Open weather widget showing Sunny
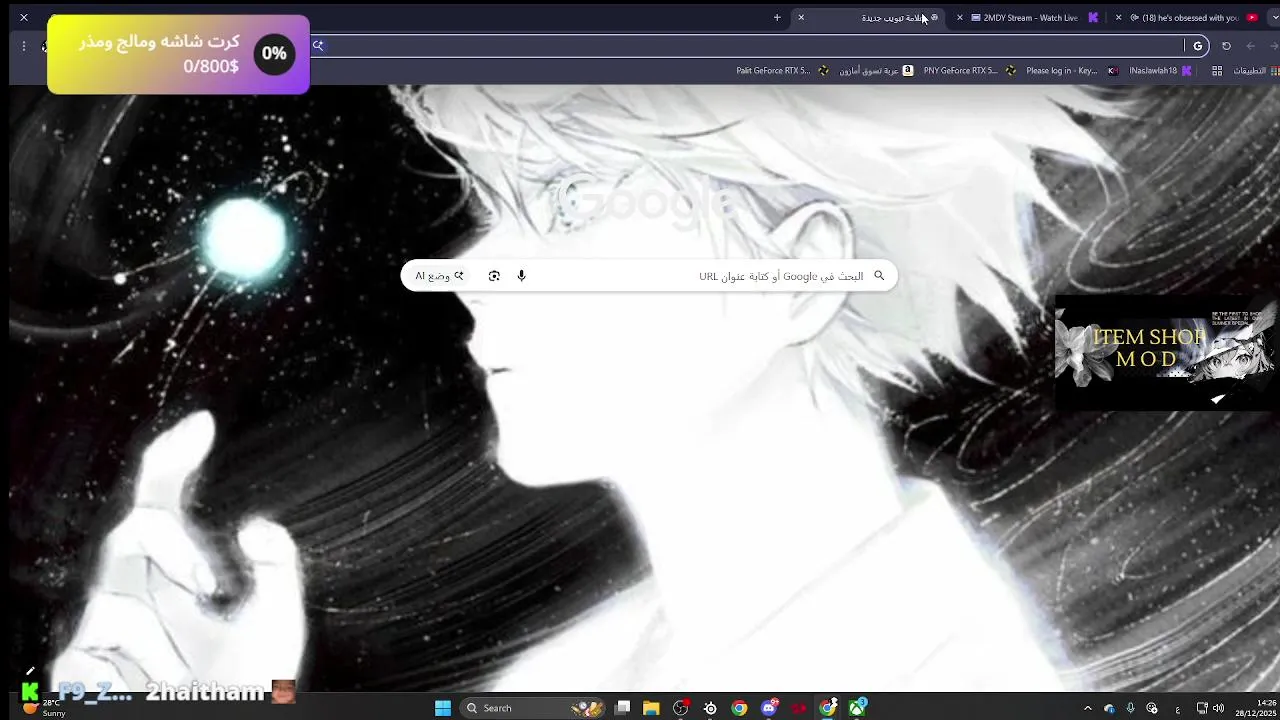This screenshot has width=1280, height=720. [x=45, y=708]
